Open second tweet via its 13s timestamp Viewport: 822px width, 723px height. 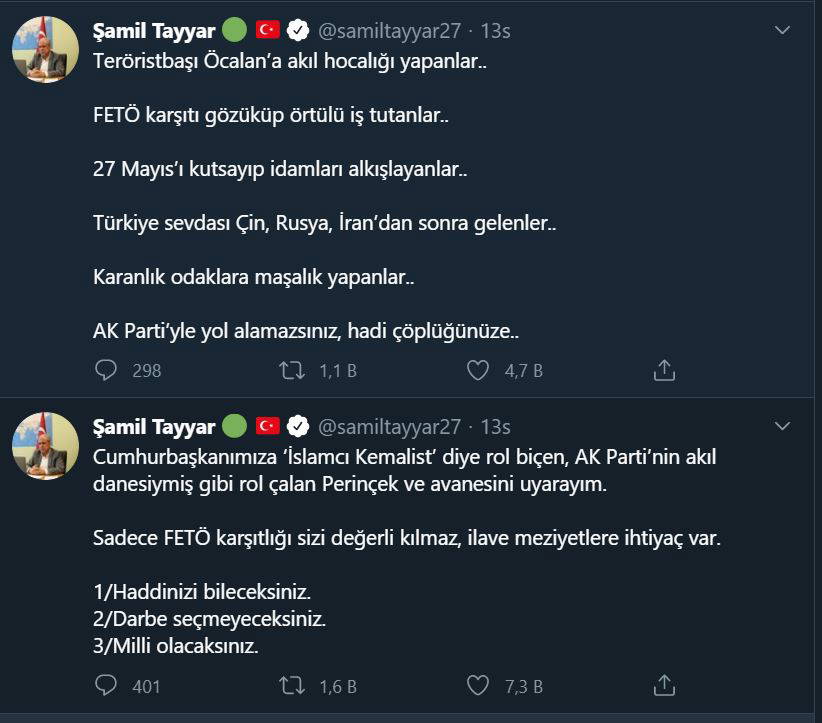pyautogui.click(x=495, y=427)
